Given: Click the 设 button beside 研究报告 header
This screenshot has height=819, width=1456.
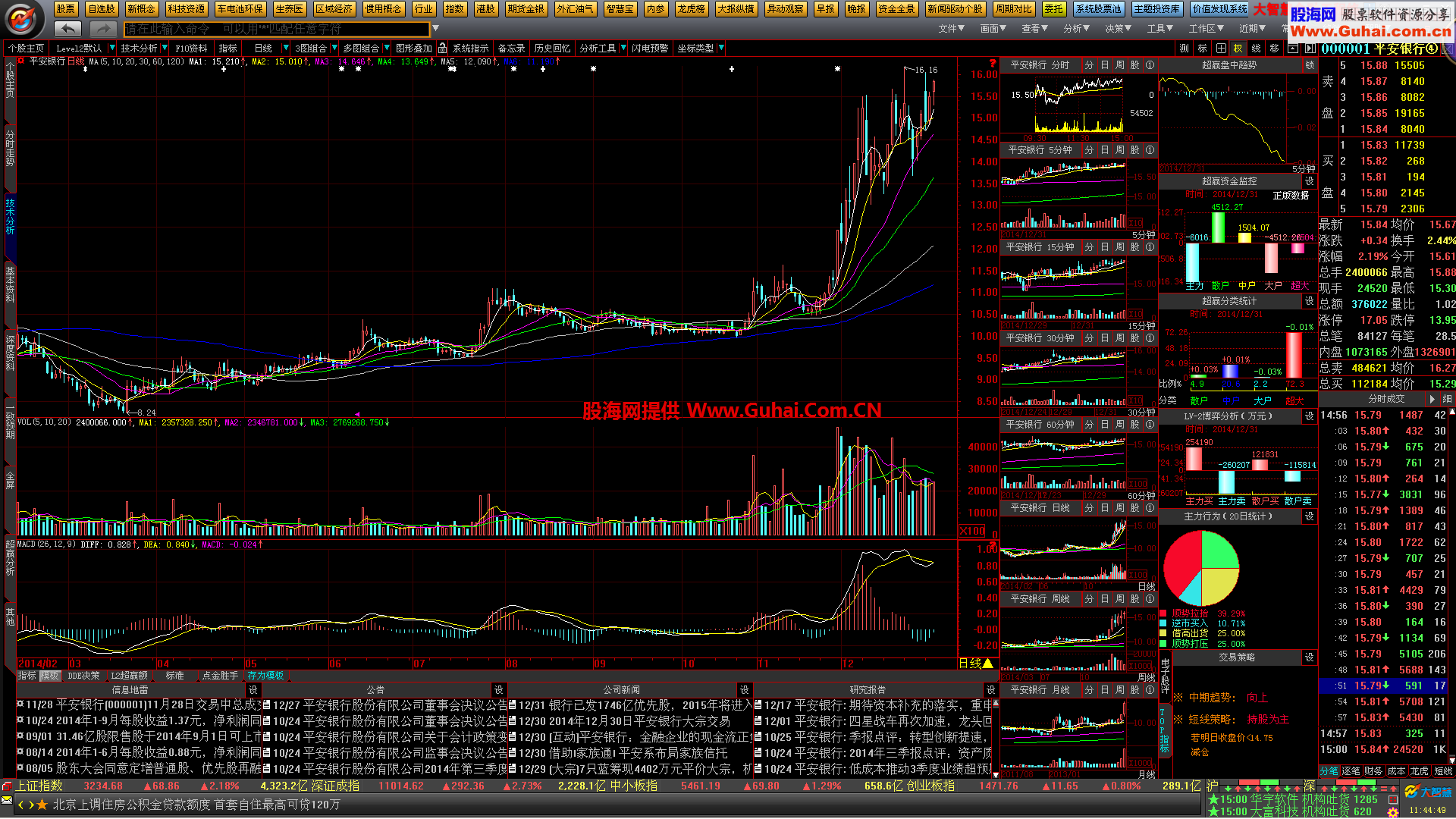Looking at the screenshot, I should (990, 690).
